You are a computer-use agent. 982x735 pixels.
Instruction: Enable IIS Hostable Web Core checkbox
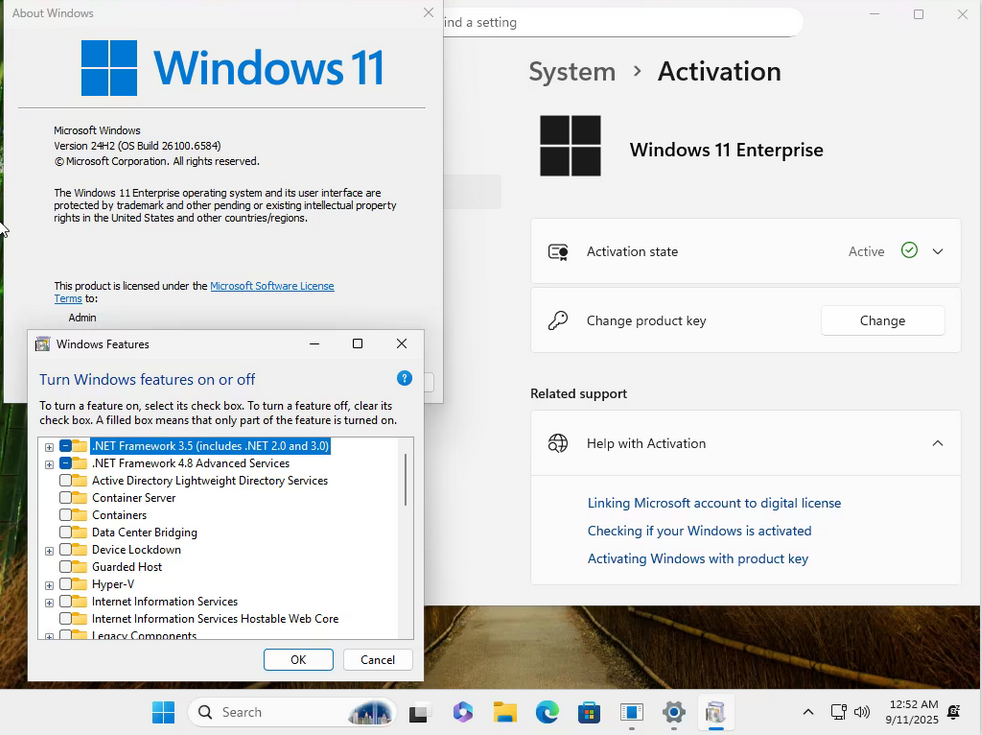[x=65, y=619]
